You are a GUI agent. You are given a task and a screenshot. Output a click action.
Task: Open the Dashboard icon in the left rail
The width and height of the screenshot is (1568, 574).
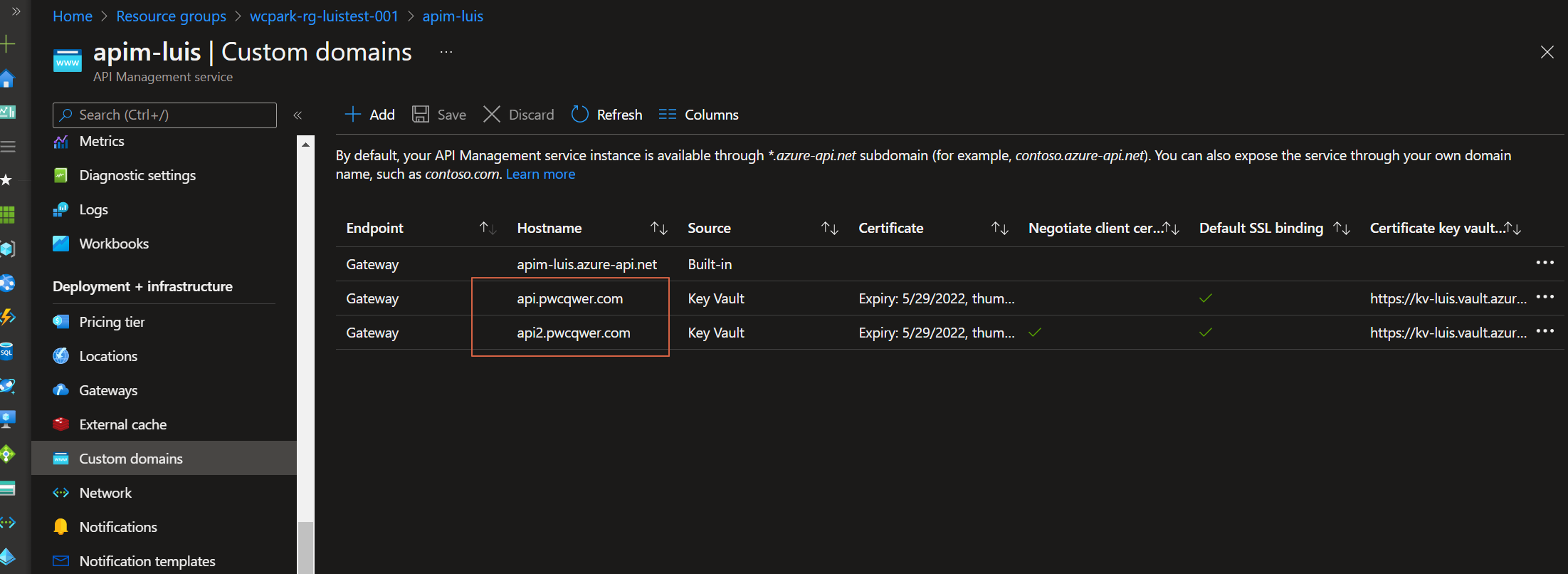(8, 112)
